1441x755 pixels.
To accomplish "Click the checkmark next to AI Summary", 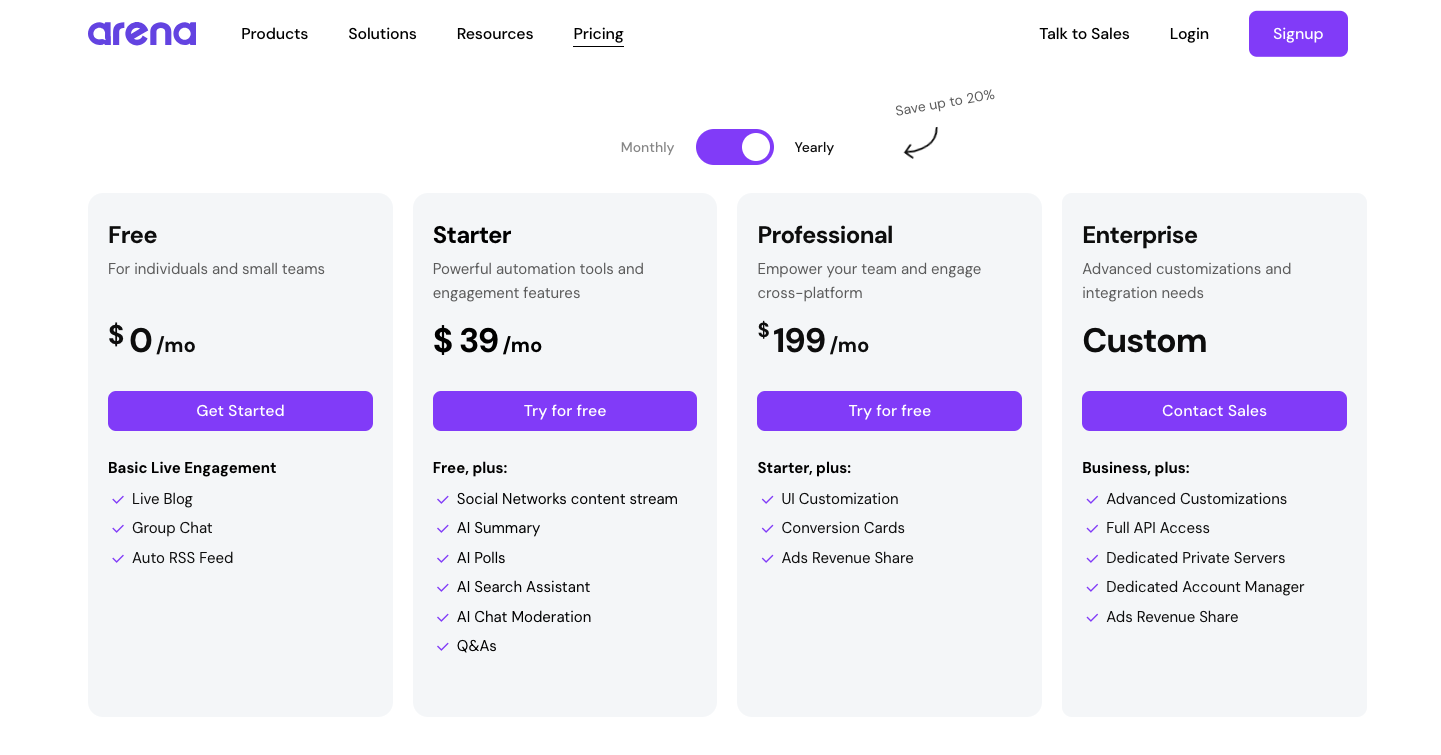I will point(443,528).
